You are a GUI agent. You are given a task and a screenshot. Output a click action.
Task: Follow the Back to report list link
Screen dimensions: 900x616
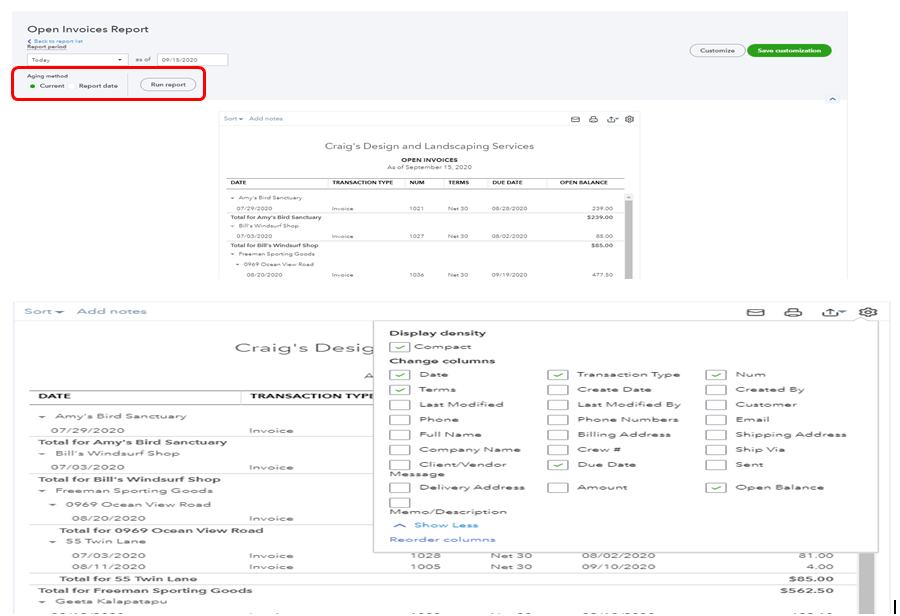[x=56, y=41]
